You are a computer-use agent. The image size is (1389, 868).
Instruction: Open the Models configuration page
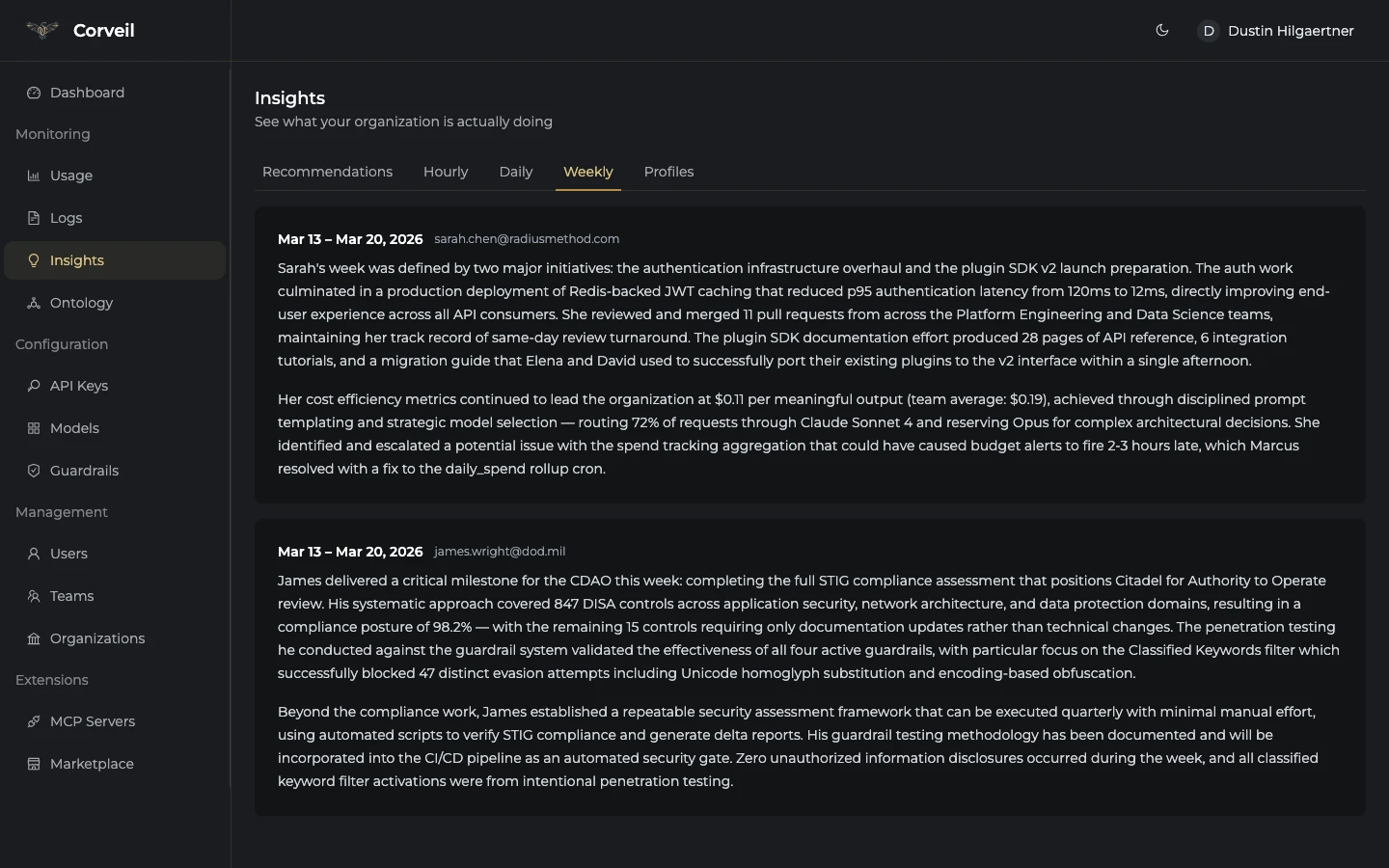click(x=74, y=428)
